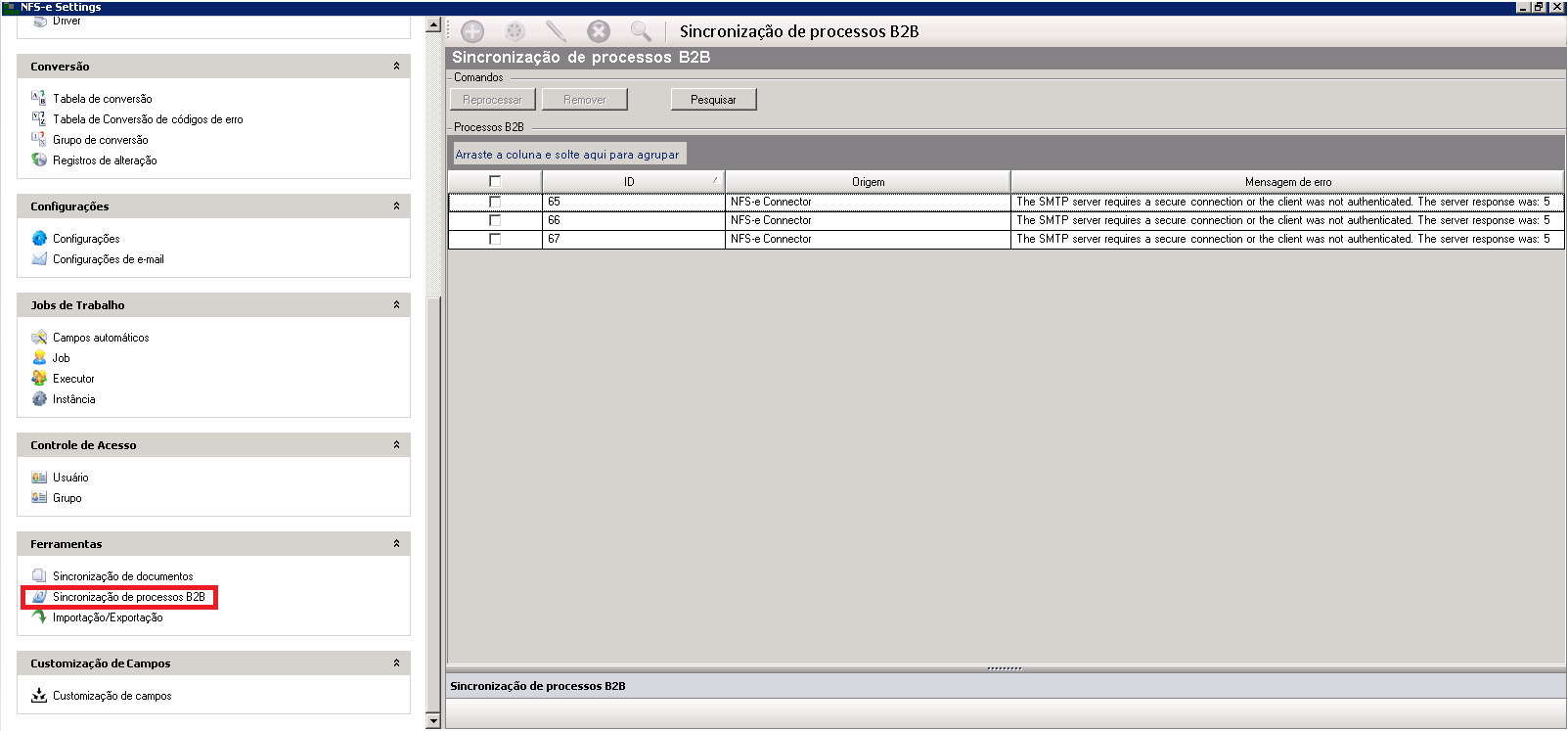This screenshot has height=731, width=1568.
Task: Click the Tabela de Conversão de códigos de erro icon
Action: tap(39, 118)
